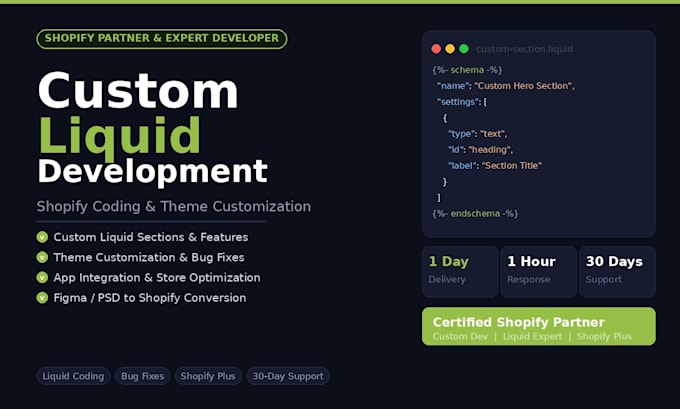
Task: Click the 1 Day Delivery card
Action: click(x=460, y=272)
